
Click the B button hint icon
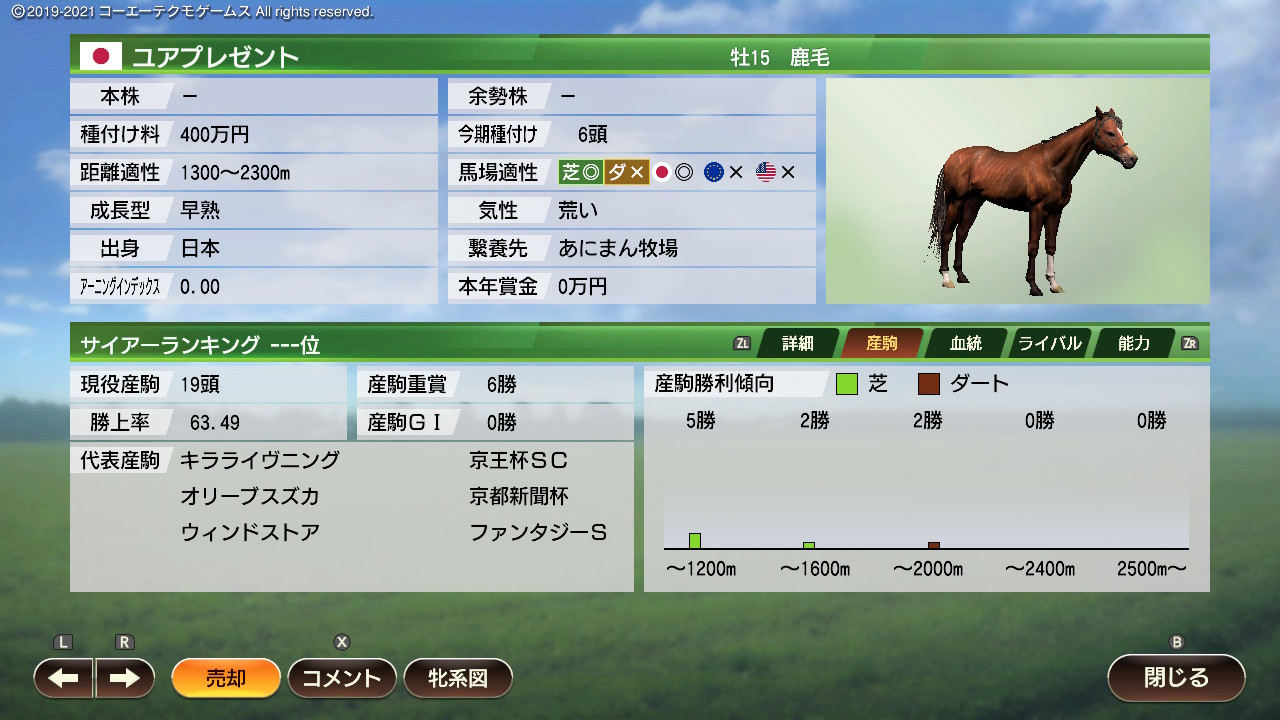pos(1176,642)
